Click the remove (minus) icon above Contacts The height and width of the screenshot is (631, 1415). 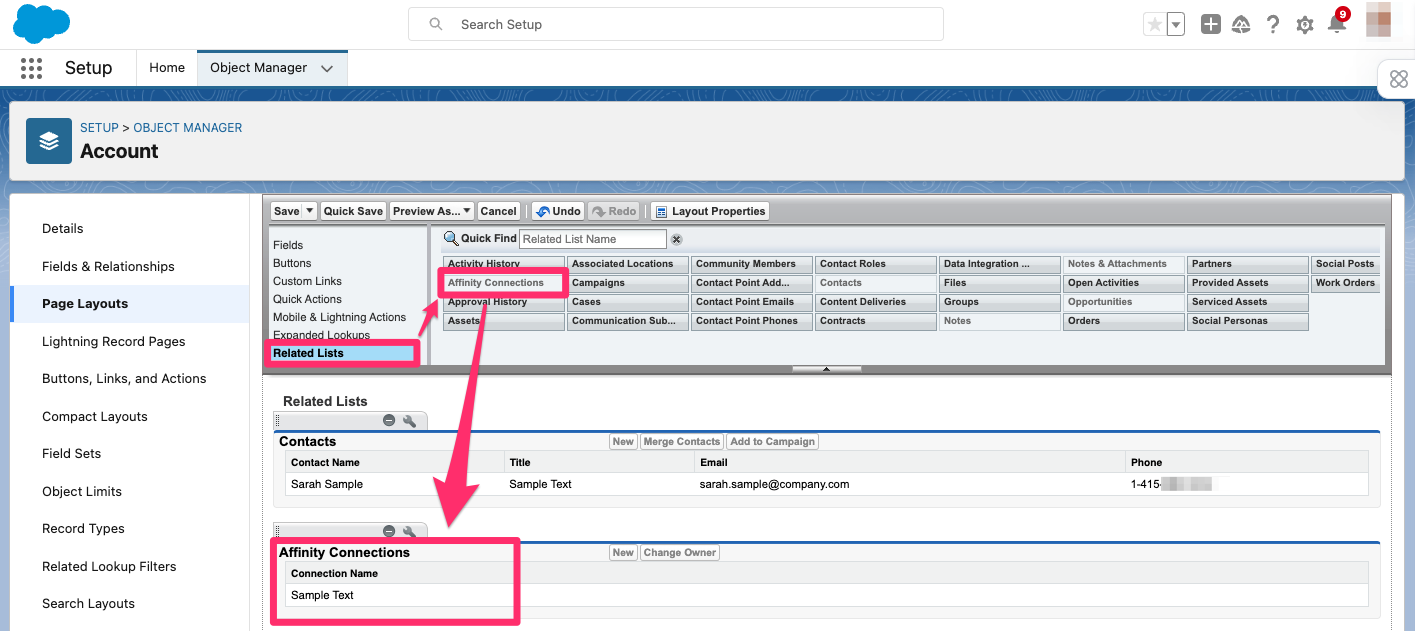[389, 420]
